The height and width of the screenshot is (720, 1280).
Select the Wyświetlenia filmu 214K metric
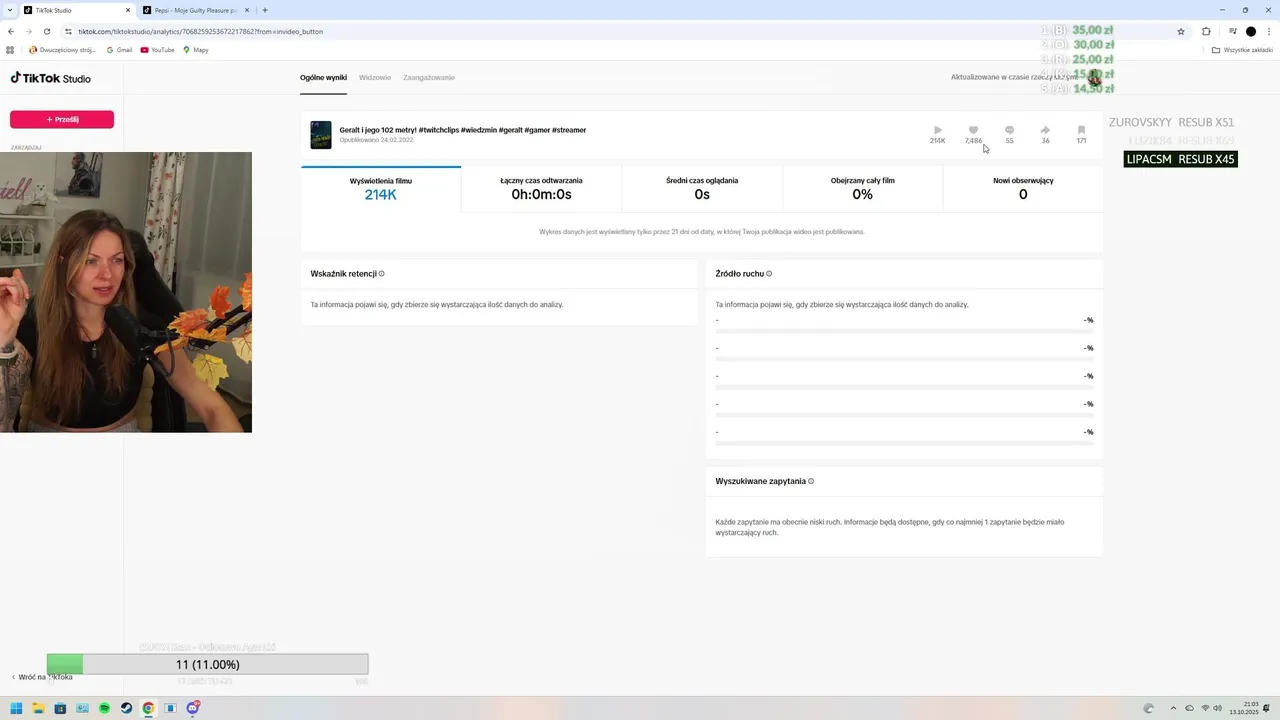[x=381, y=189]
